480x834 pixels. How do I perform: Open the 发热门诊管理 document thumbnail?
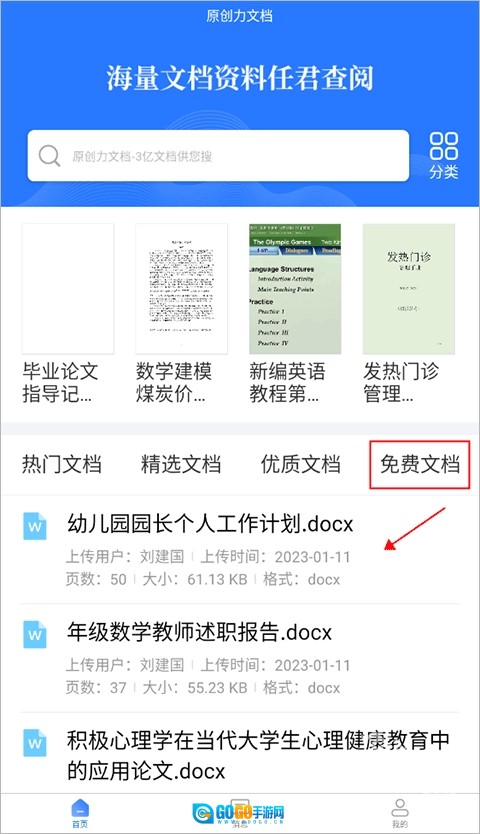coord(409,289)
